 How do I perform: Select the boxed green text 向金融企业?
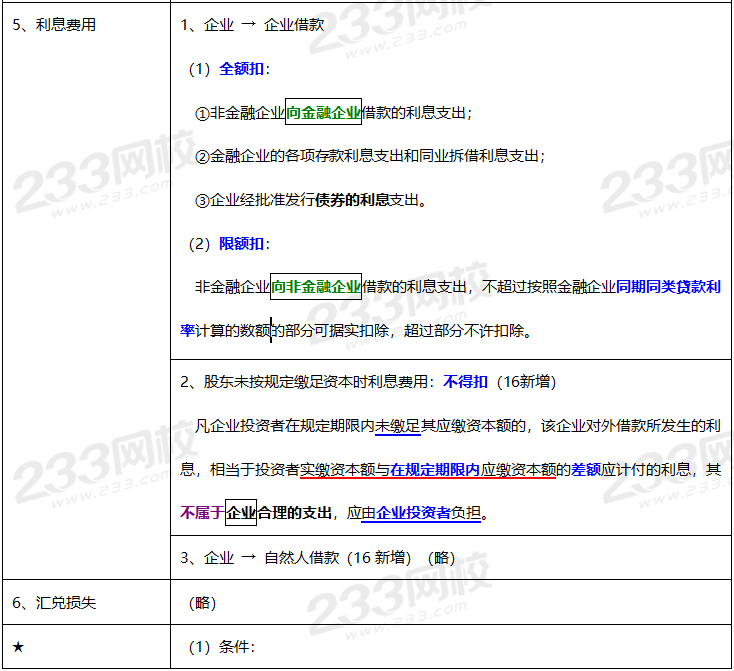pyautogui.click(x=323, y=113)
